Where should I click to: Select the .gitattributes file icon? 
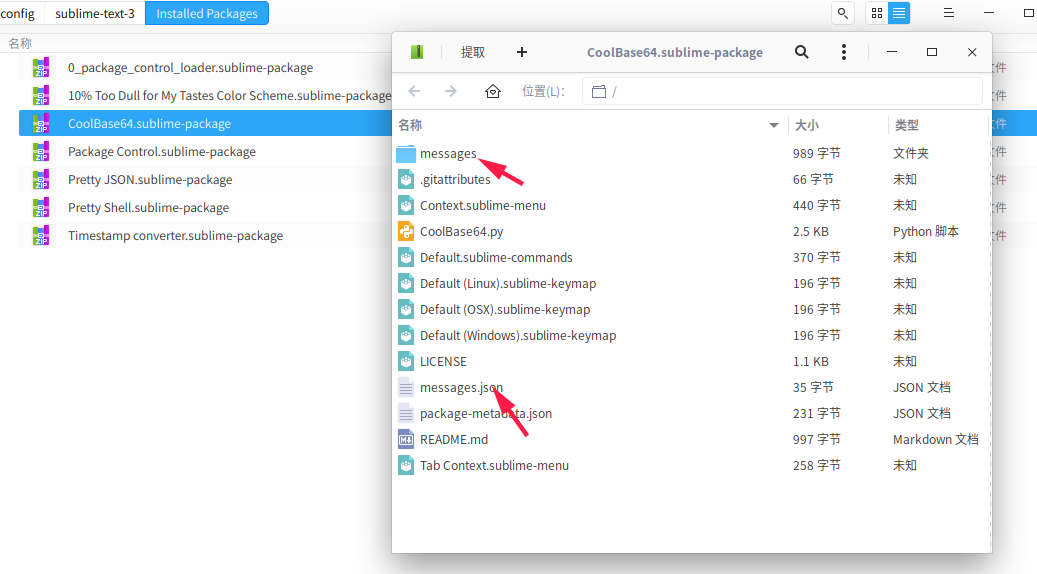coord(406,179)
